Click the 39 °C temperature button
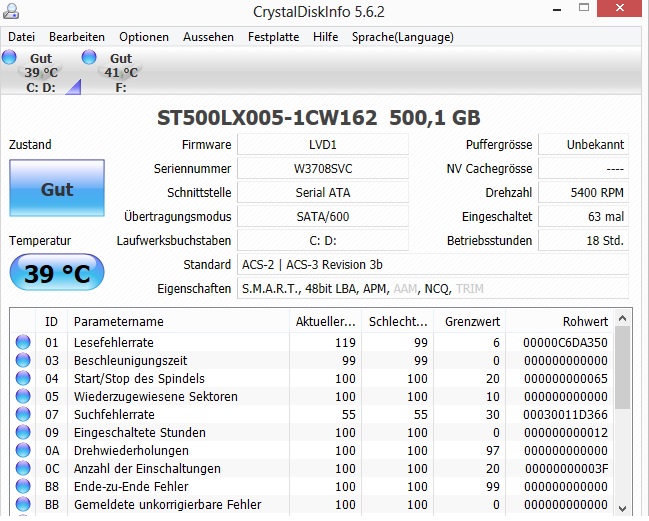Screen dimensions: 649x521 (x=57, y=272)
